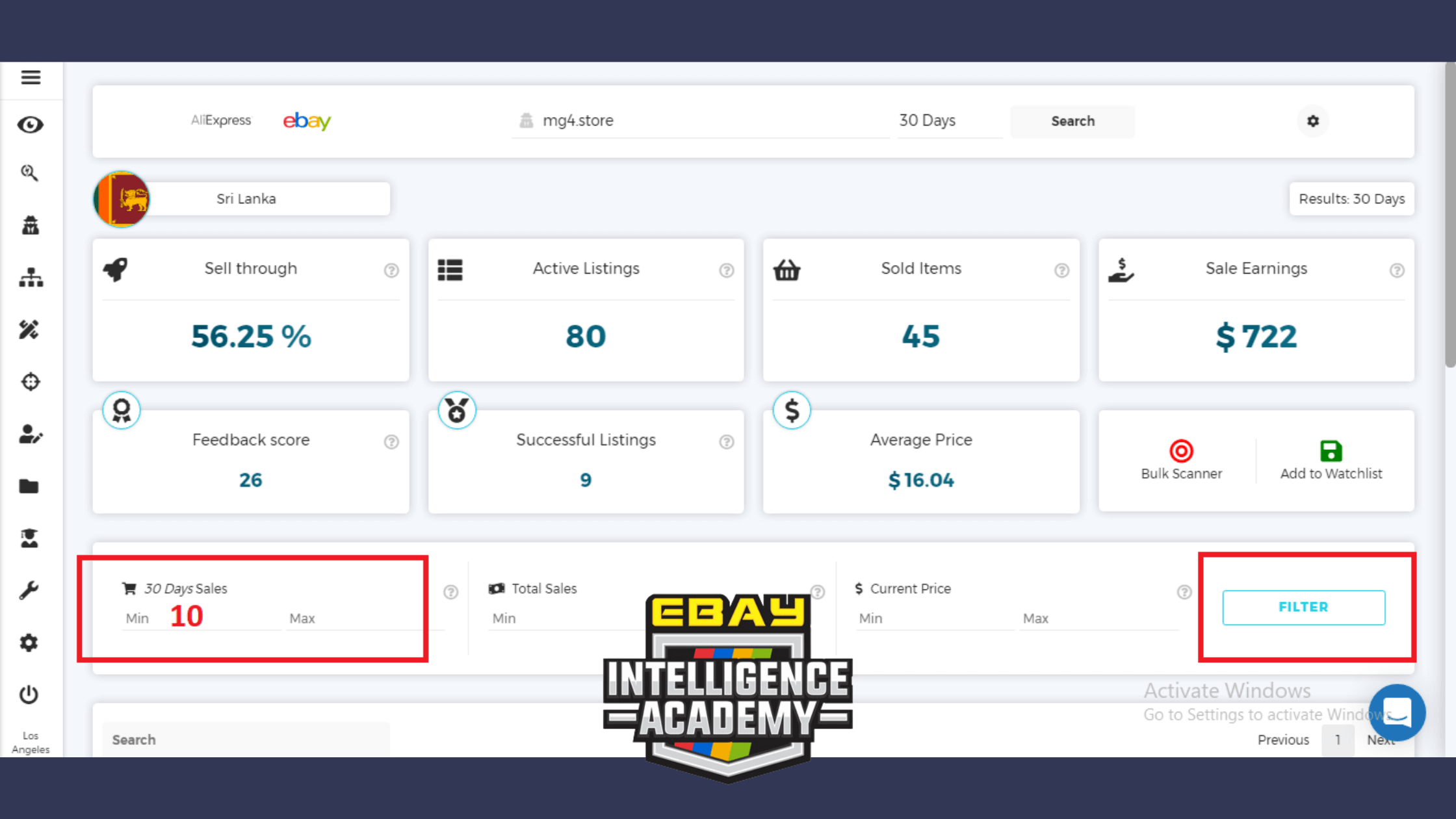
Task: Open the folder icon in sidebar
Action: tap(29, 486)
